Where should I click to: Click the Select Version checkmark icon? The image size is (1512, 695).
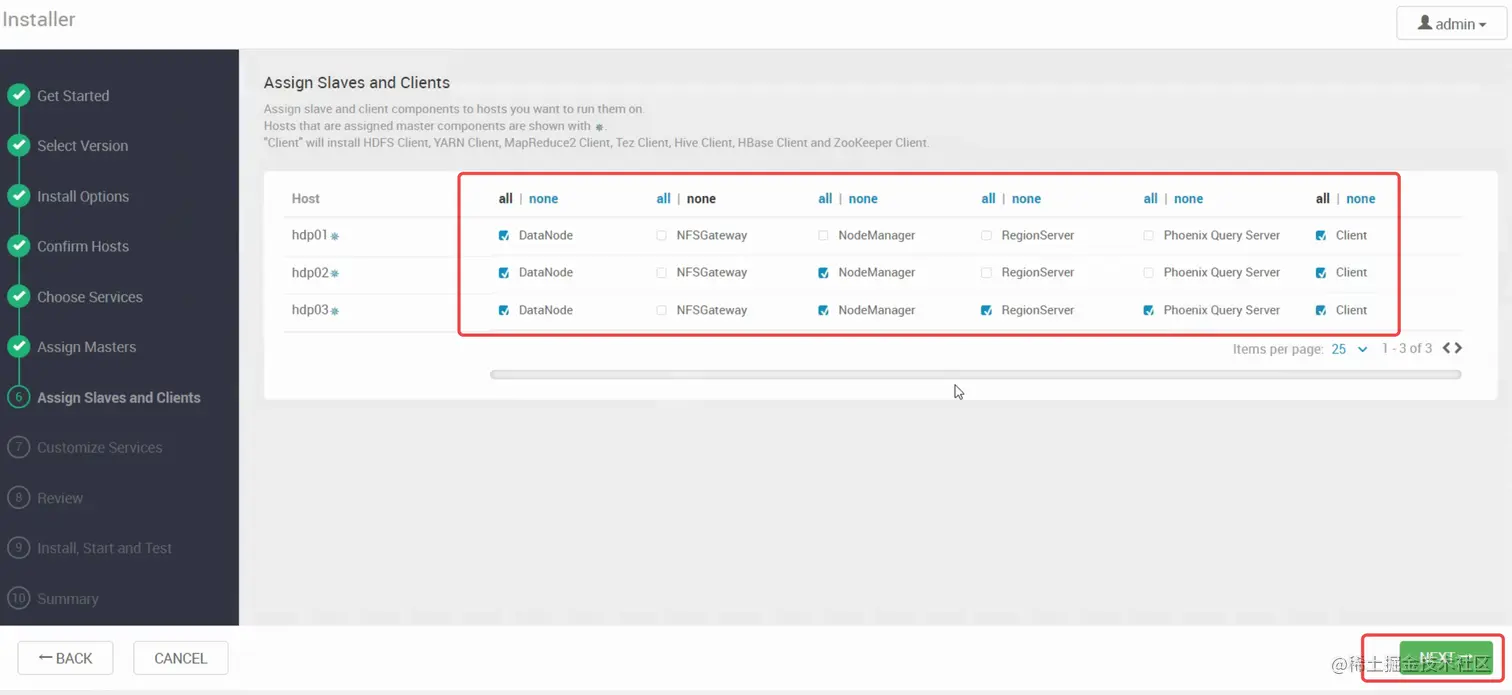pos(19,146)
